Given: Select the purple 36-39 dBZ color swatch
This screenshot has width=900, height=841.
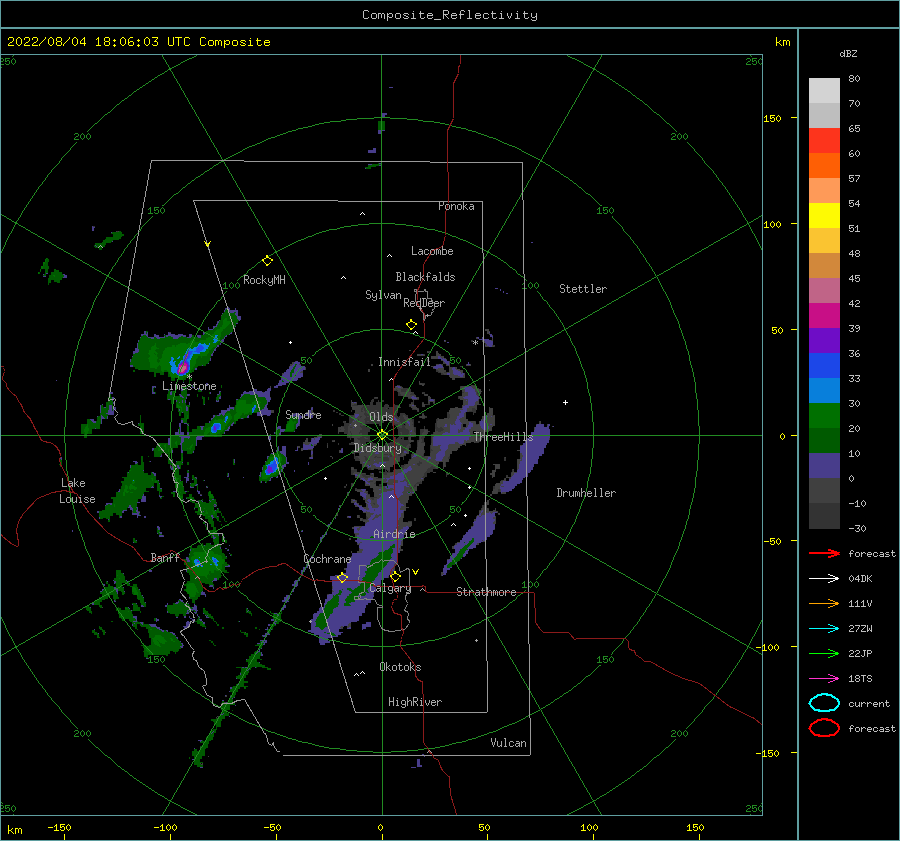Looking at the screenshot, I should 824,340.
